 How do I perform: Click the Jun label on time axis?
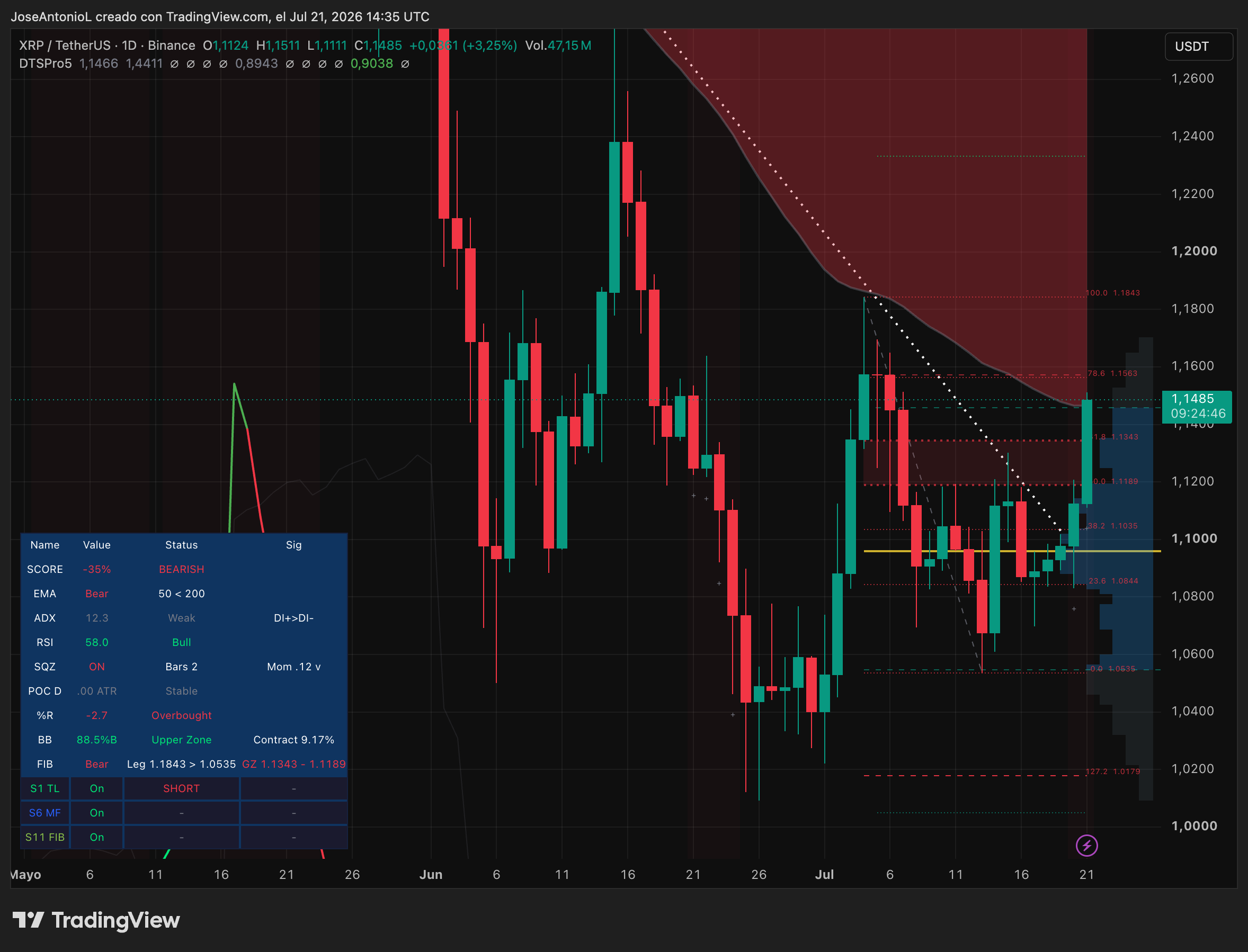pyautogui.click(x=431, y=874)
